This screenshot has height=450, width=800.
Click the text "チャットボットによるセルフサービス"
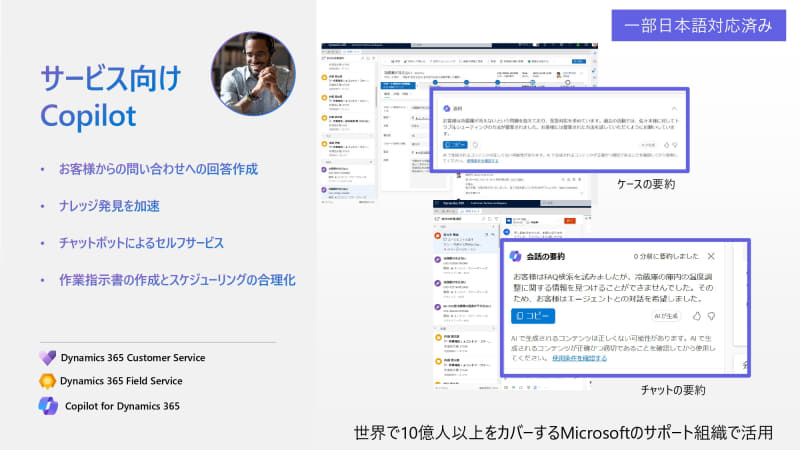click(x=141, y=243)
